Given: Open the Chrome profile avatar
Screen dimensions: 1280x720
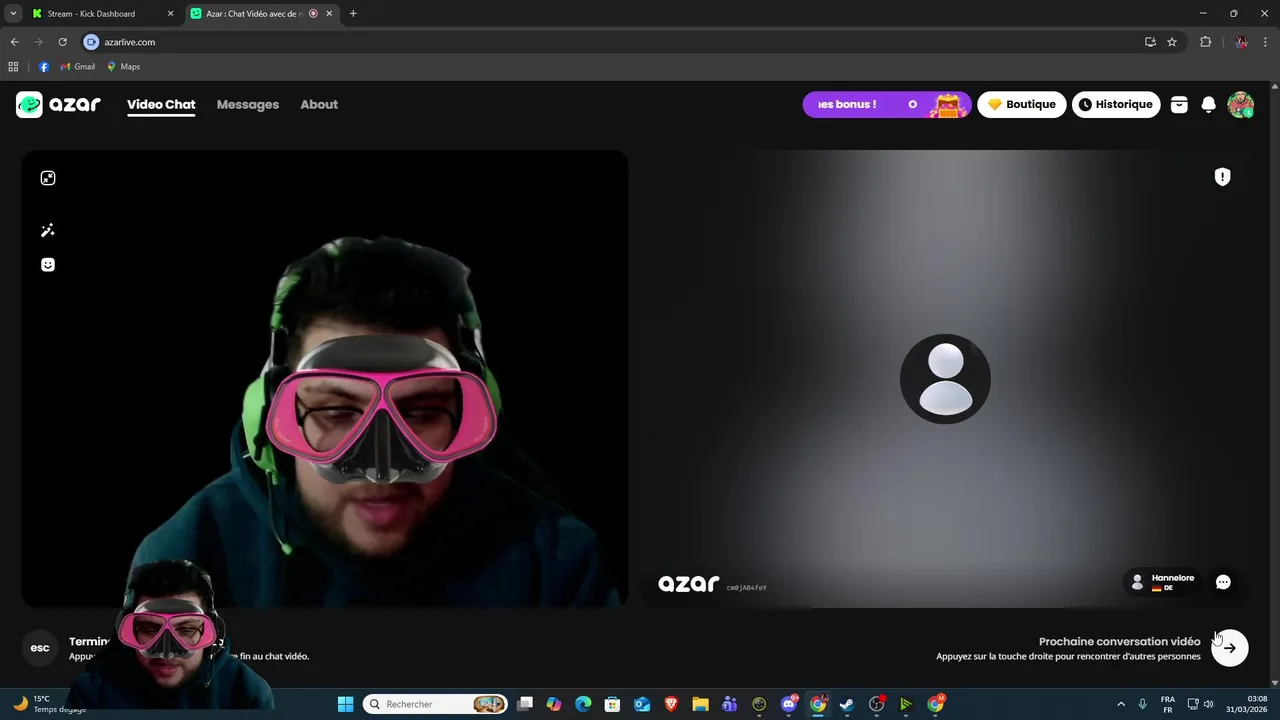Looking at the screenshot, I should click(x=1241, y=42).
